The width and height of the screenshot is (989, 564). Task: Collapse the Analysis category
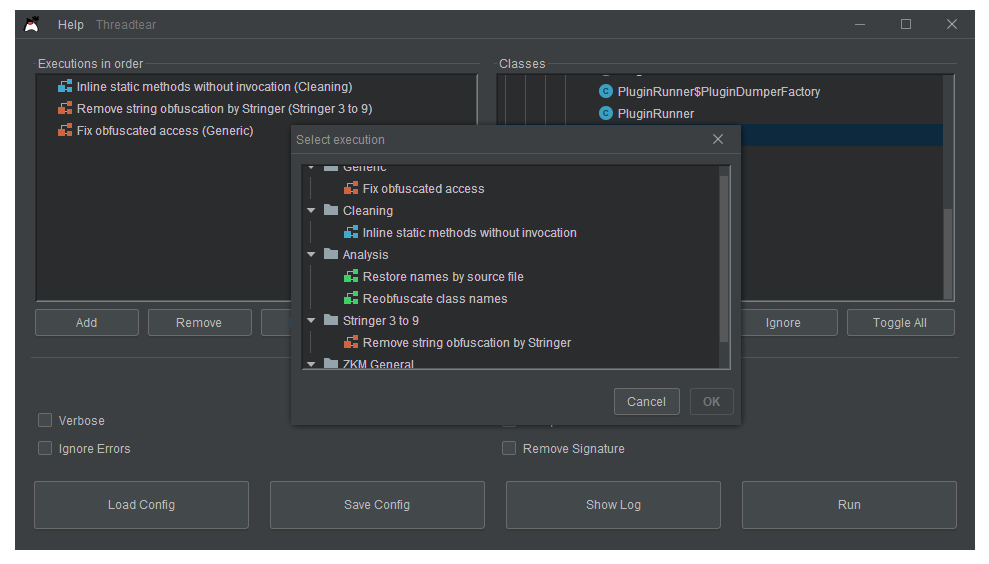tap(311, 254)
